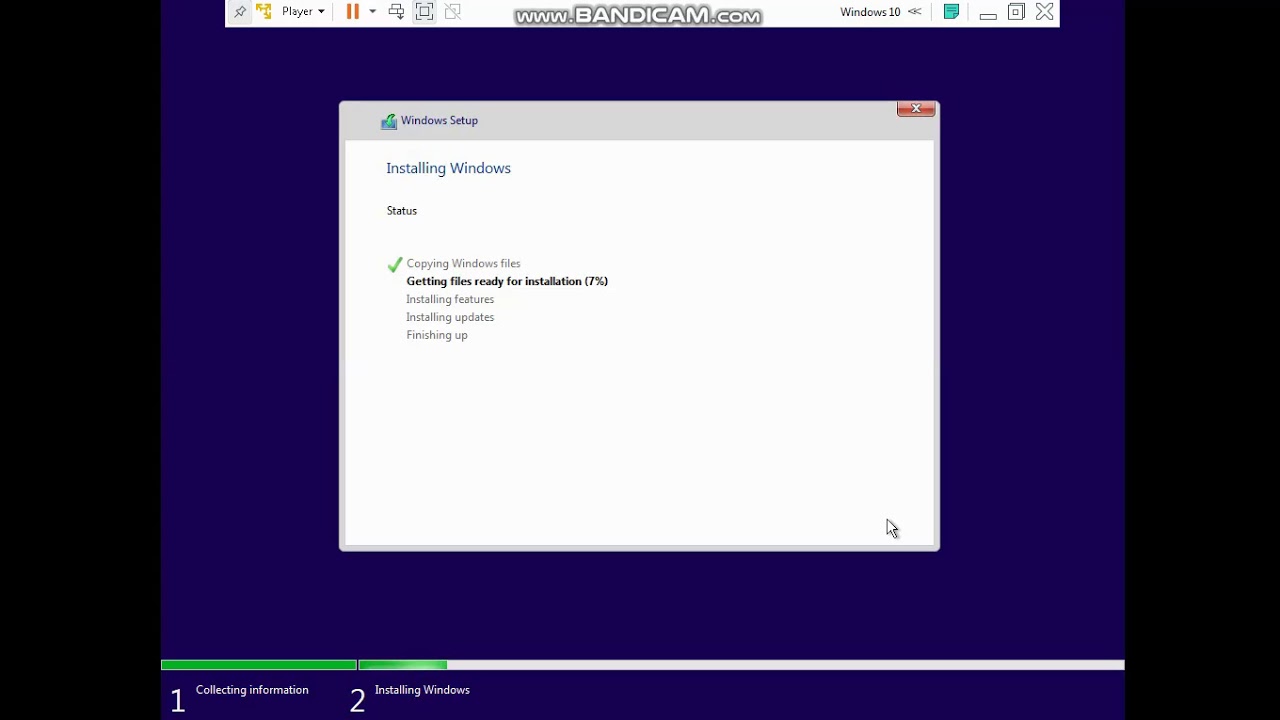Click Send Ctrl+Alt+Del toolbar icon
This screenshot has width=1280, height=720.
[x=396, y=11]
